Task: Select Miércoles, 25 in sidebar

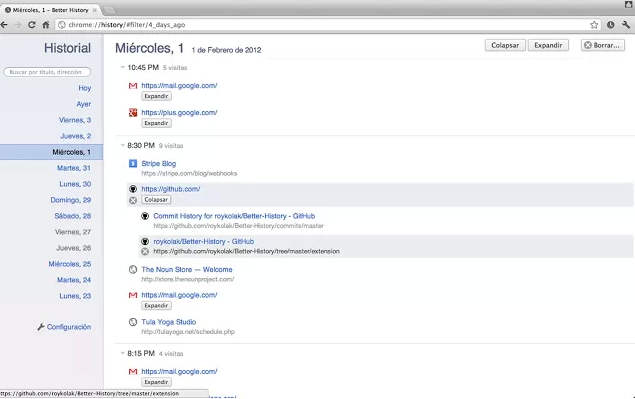Action: pos(70,264)
